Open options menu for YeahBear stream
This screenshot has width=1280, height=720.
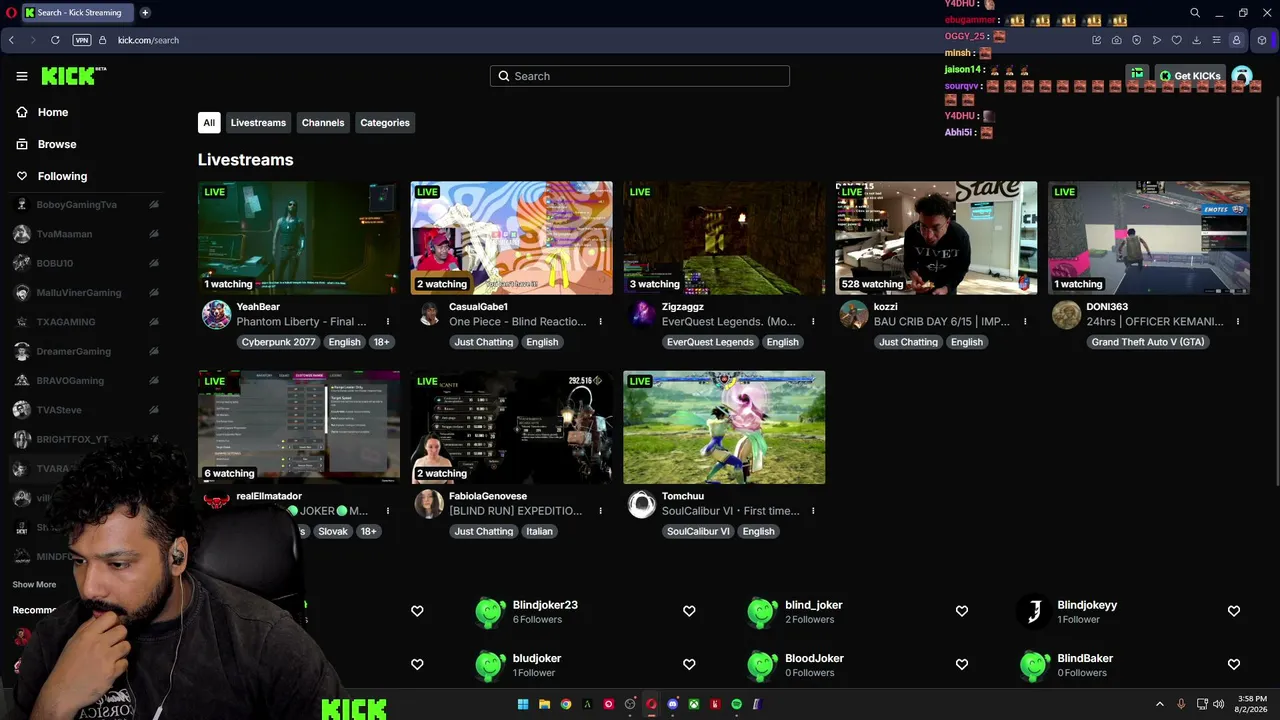(388, 322)
